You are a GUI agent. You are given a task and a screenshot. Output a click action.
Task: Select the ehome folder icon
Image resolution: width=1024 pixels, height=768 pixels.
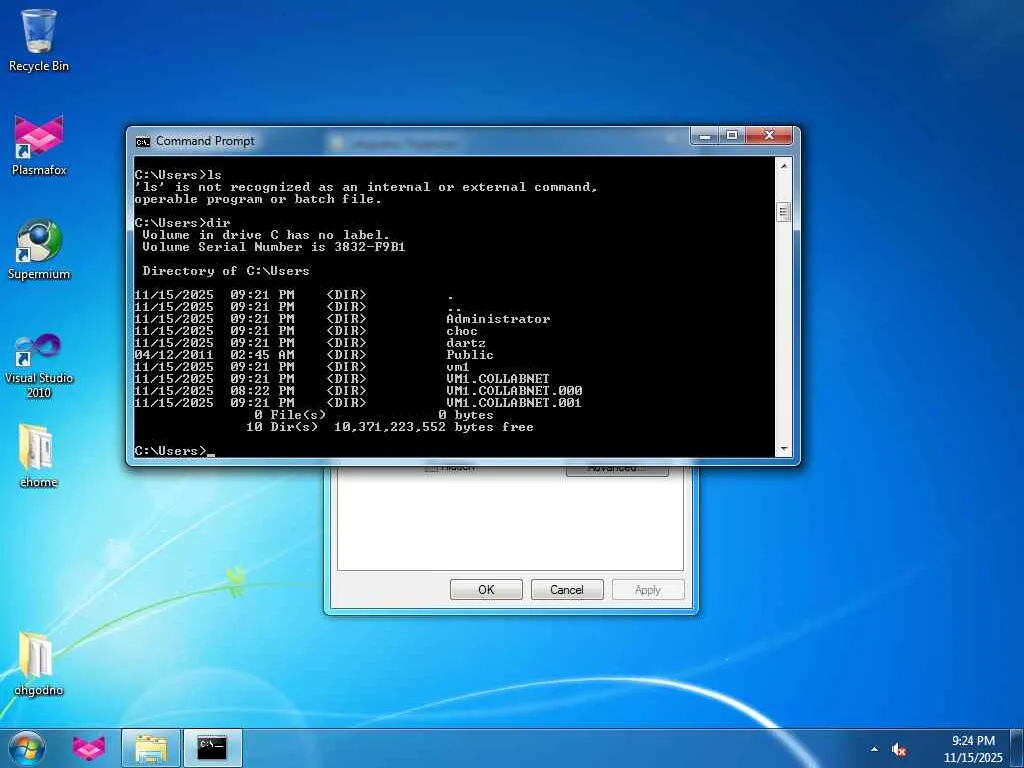coord(39,456)
